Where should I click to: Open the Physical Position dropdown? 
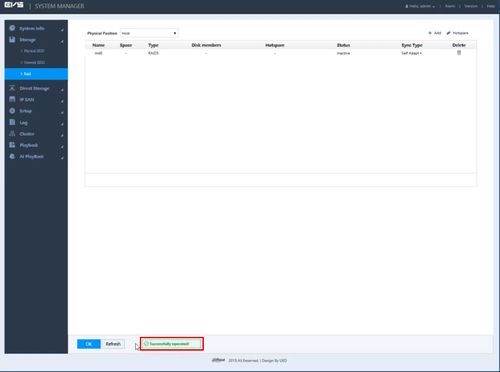149,33
